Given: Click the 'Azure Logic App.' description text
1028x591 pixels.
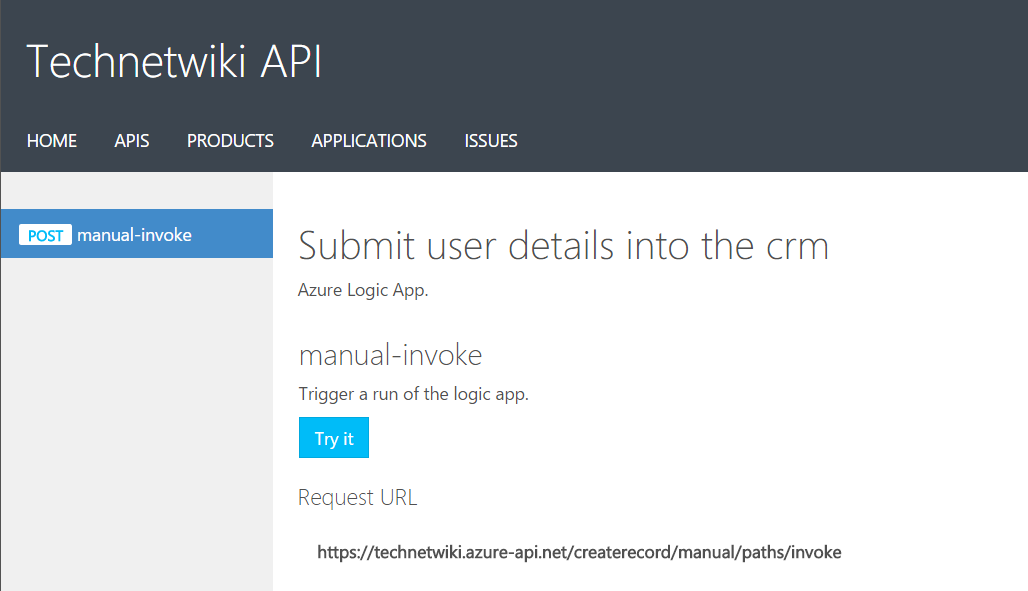Looking at the screenshot, I should [x=363, y=290].
